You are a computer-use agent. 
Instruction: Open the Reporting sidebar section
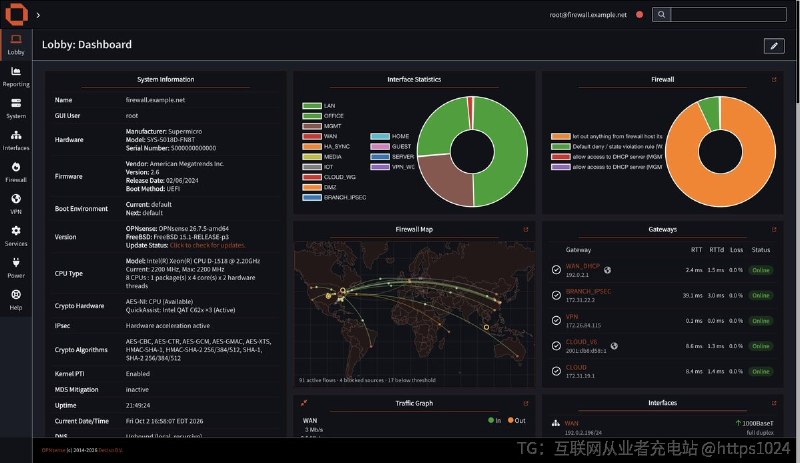tap(16, 77)
